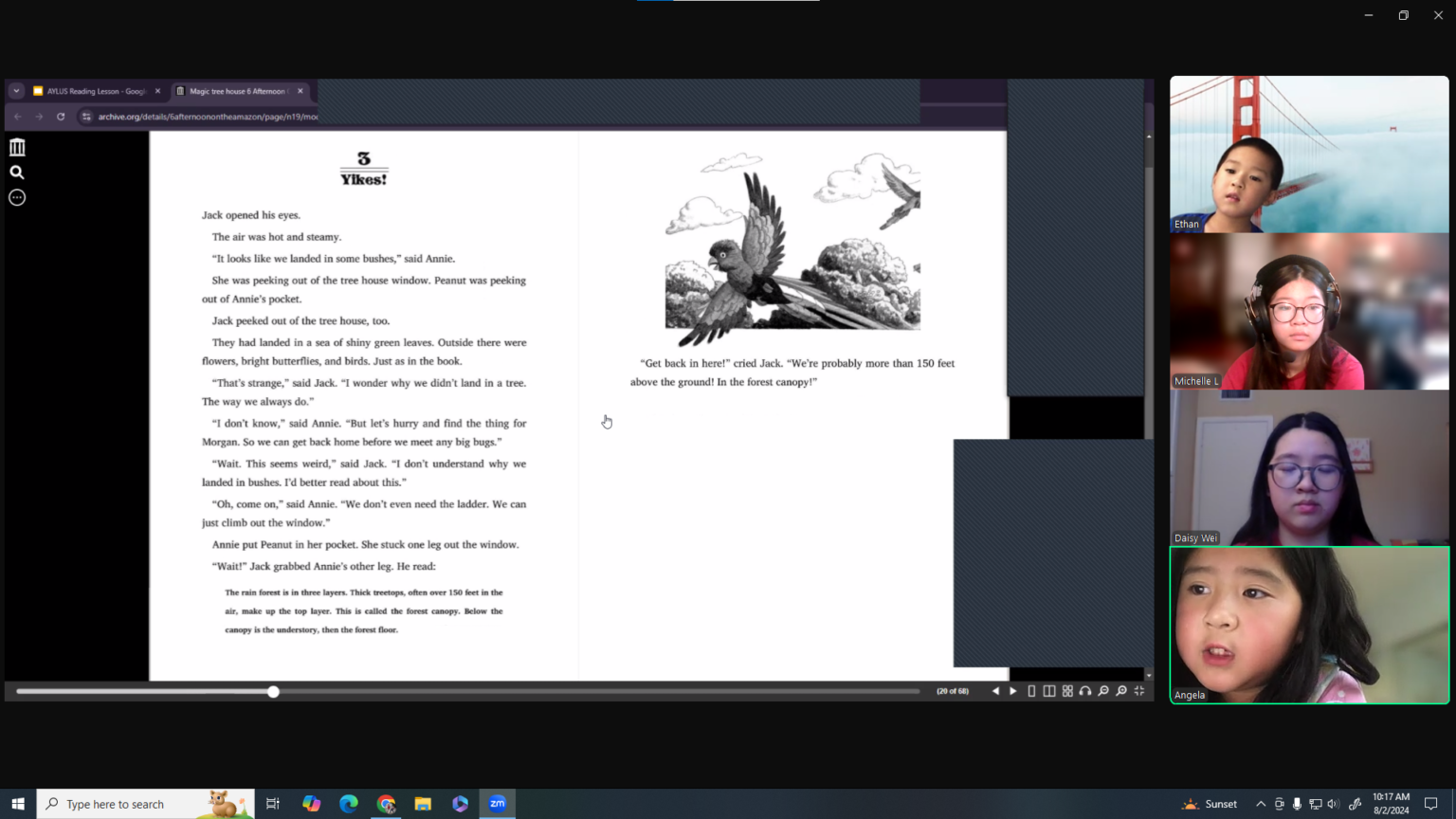
Task: Flip to the previous page with left arrow
Action: click(x=995, y=691)
